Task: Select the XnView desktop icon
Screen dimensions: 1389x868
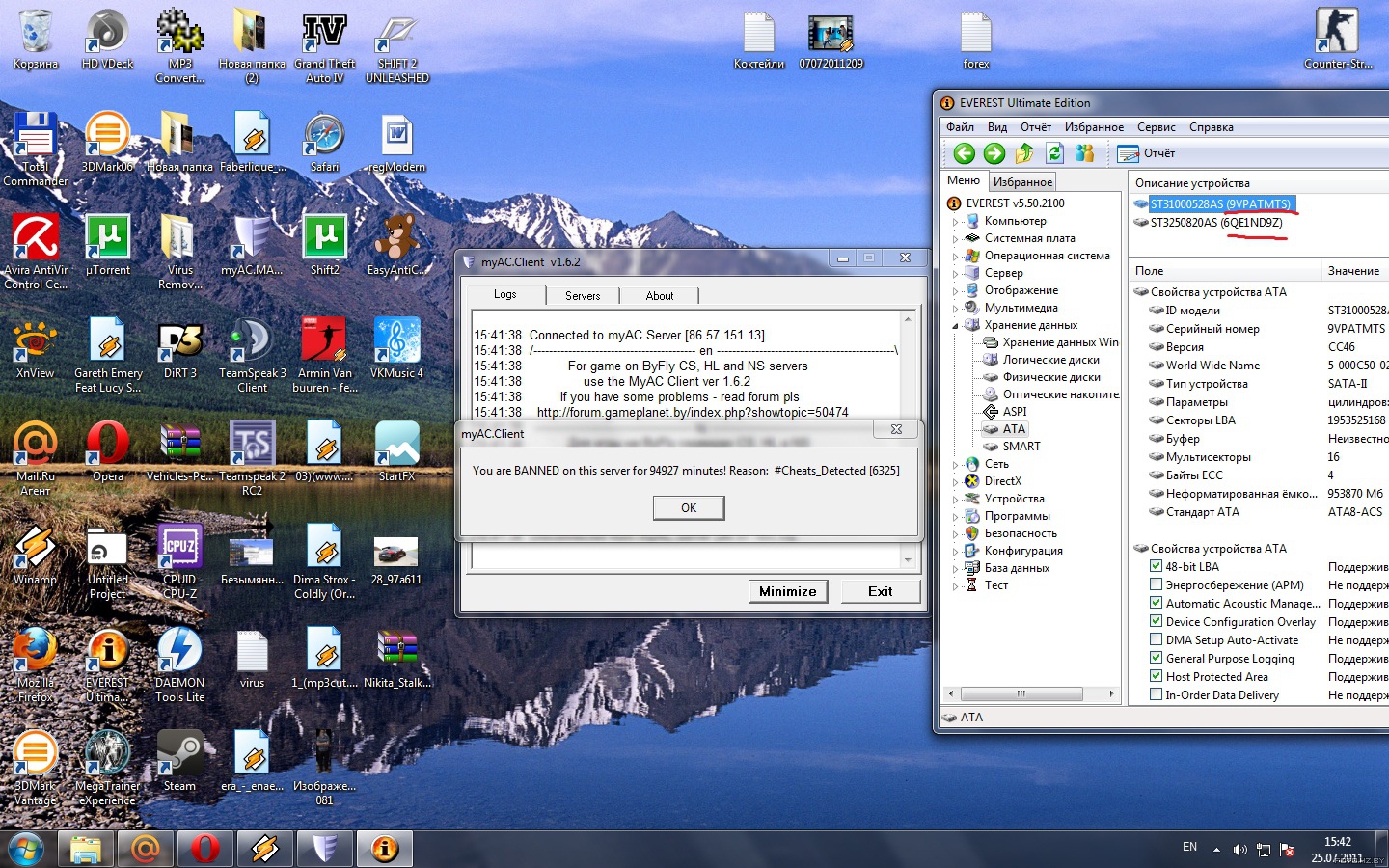Action: (x=36, y=349)
